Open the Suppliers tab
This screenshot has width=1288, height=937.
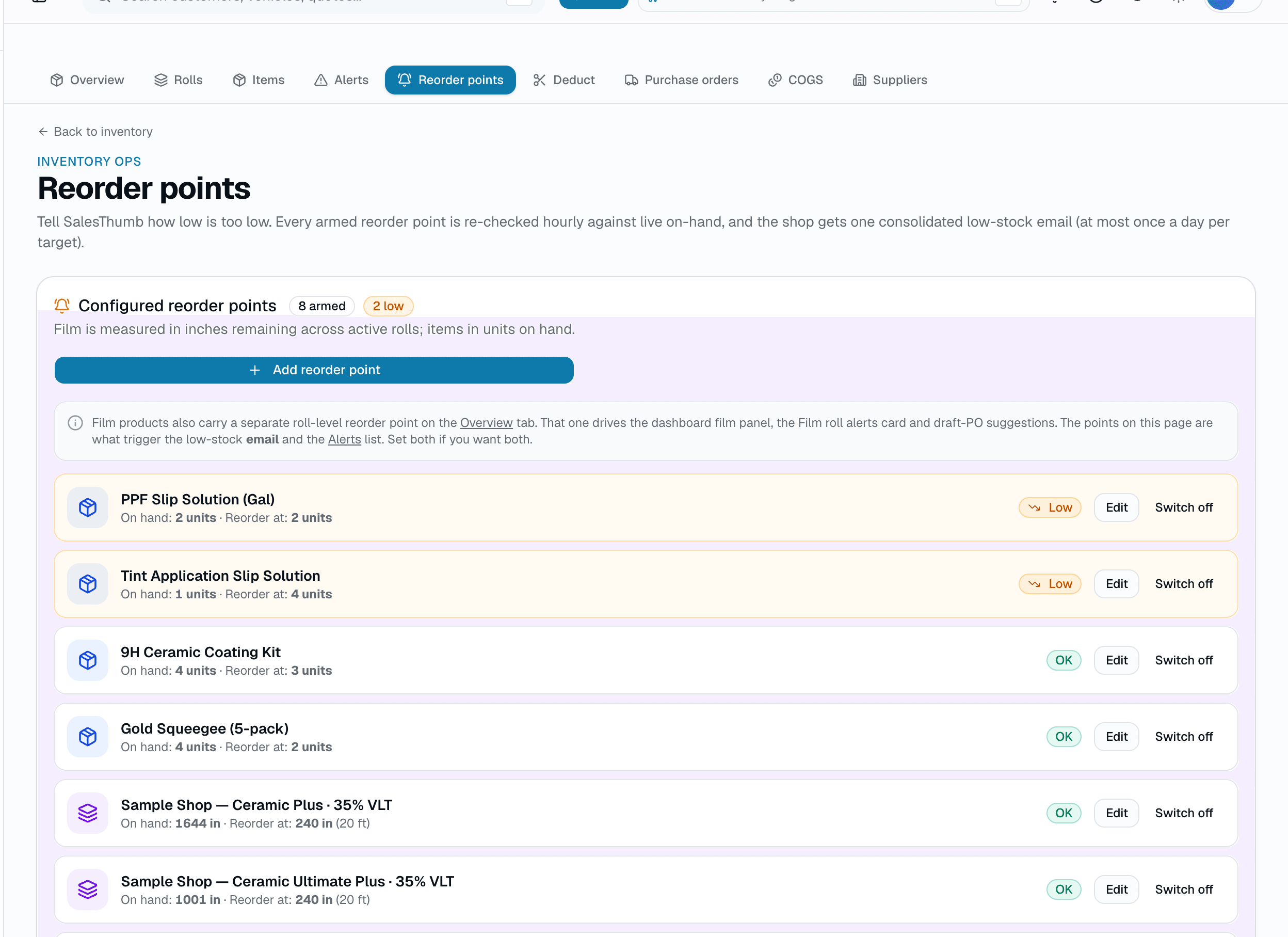click(890, 80)
